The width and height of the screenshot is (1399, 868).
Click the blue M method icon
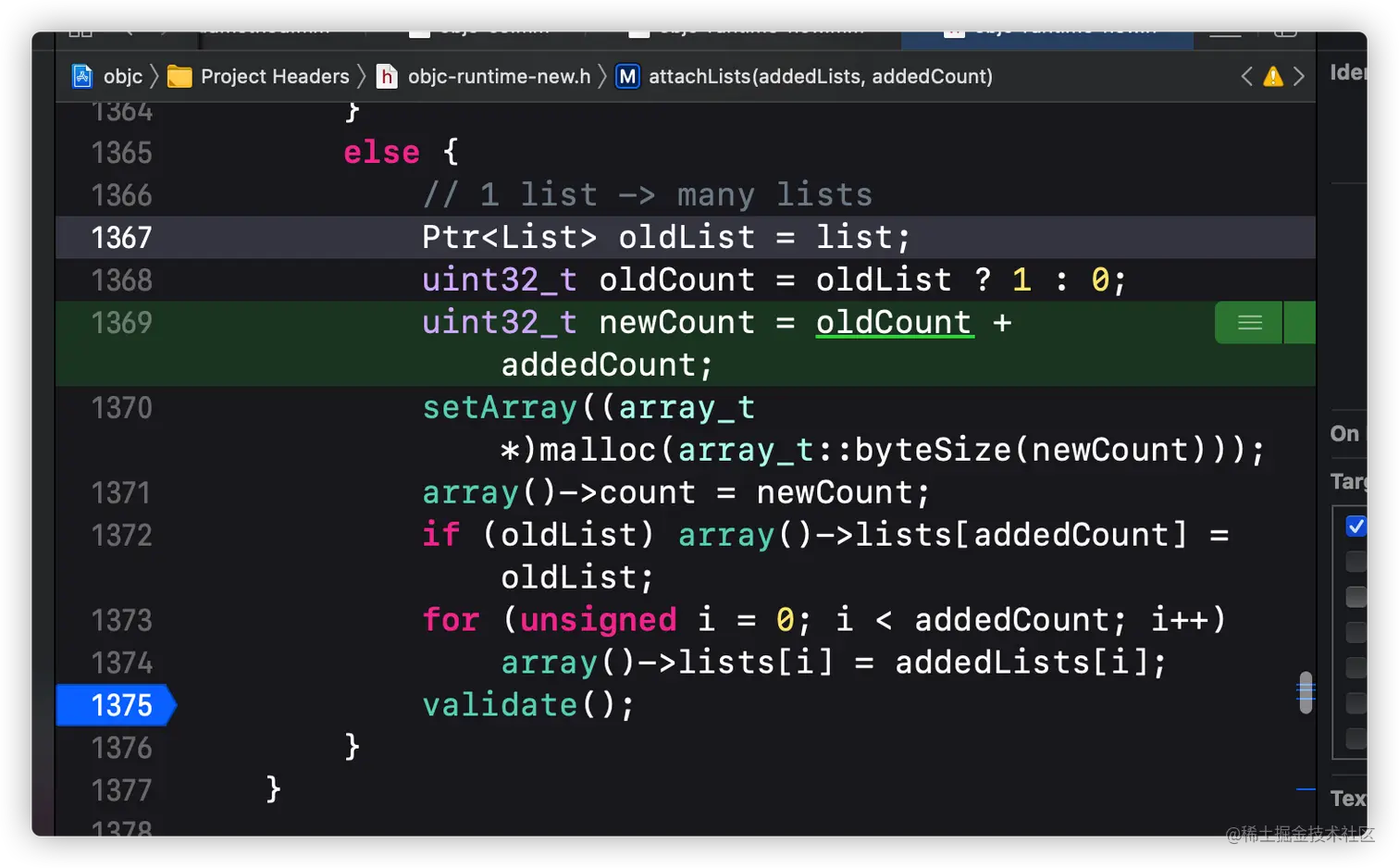pyautogui.click(x=627, y=76)
